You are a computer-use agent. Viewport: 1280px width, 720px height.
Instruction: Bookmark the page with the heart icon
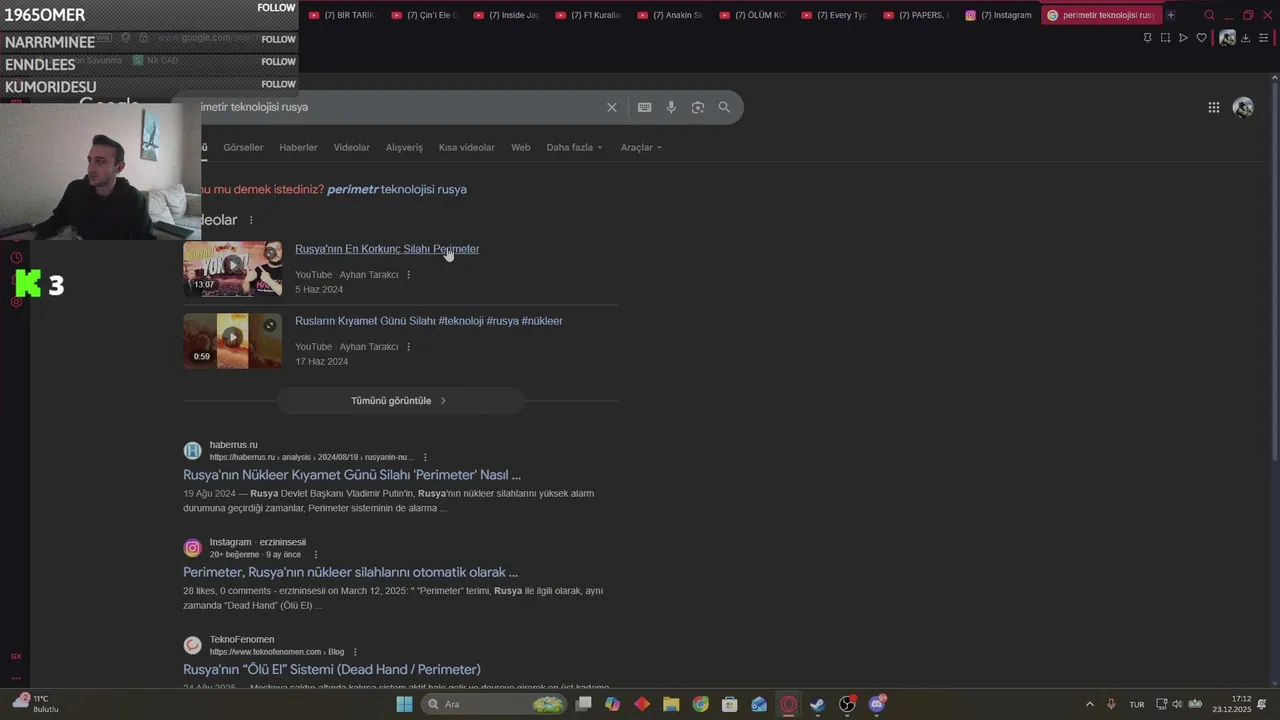tap(1202, 38)
